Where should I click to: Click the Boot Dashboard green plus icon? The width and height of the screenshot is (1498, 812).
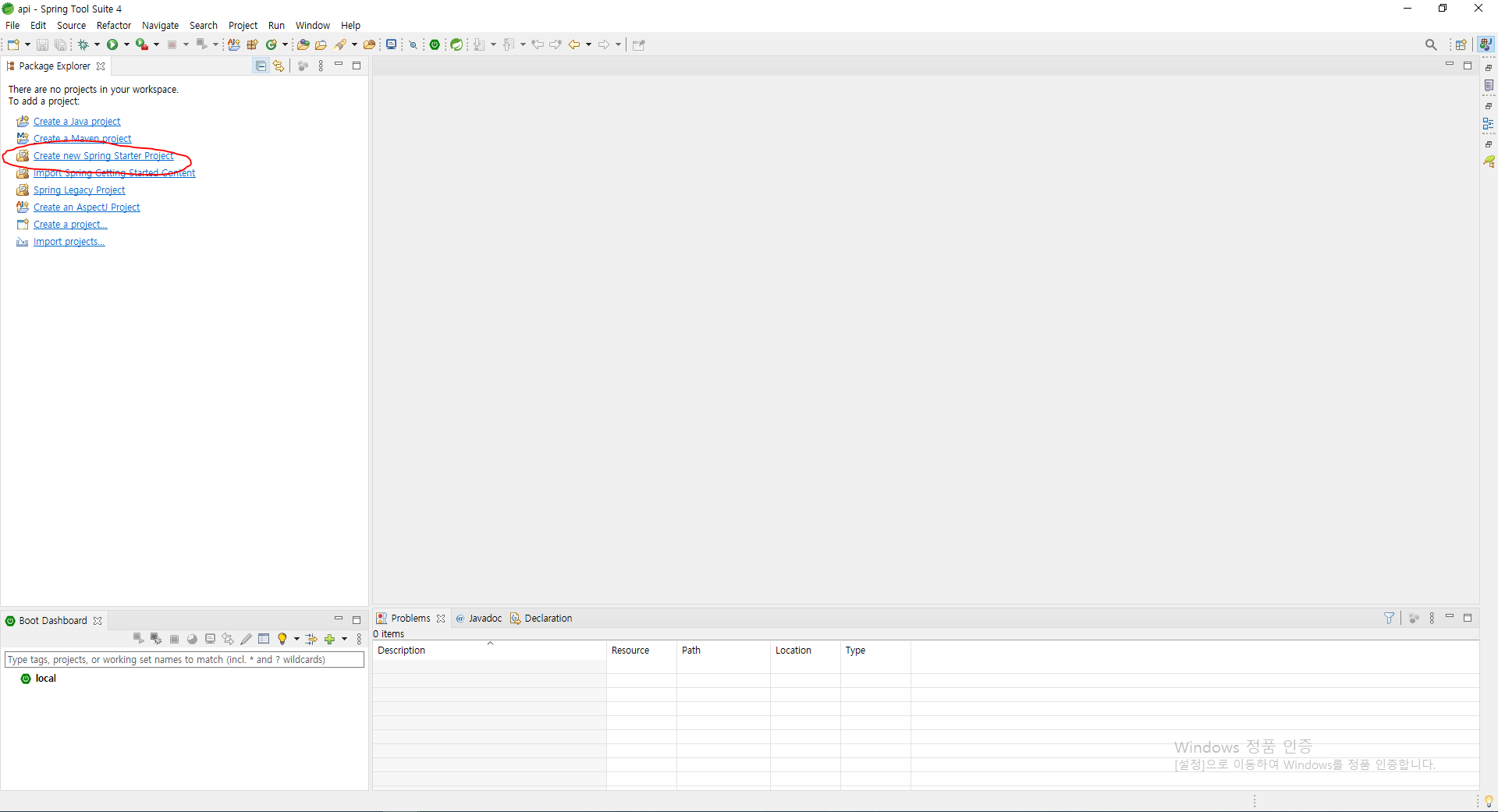click(x=330, y=639)
